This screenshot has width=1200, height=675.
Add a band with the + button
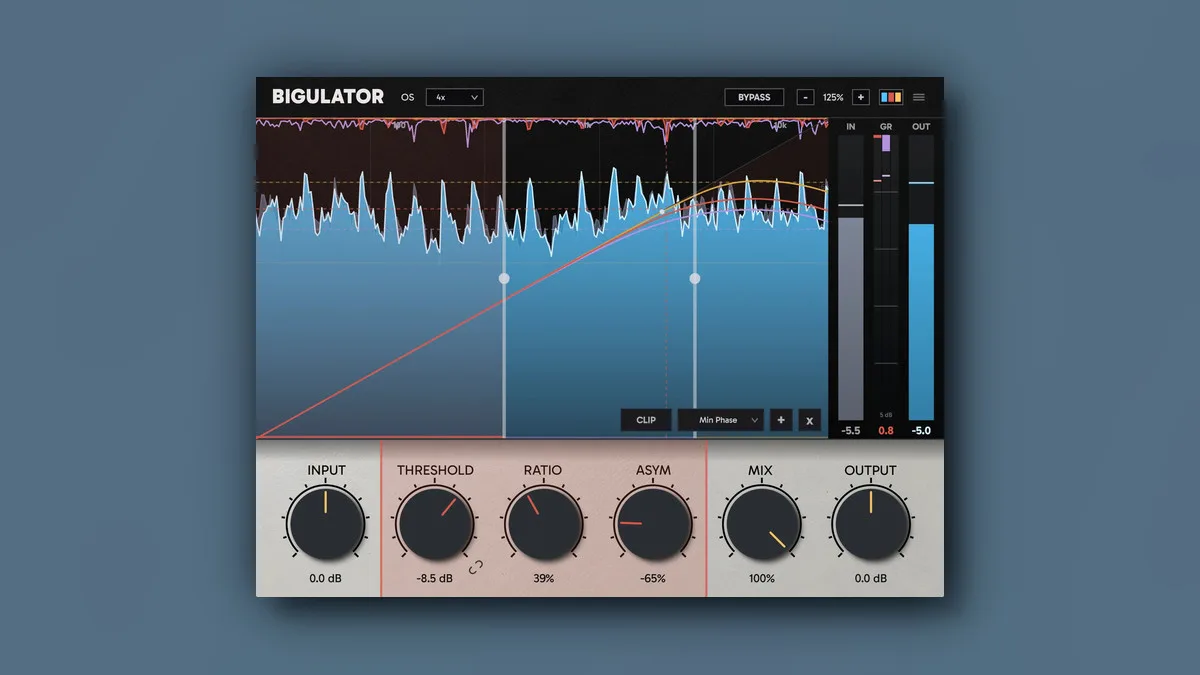click(781, 420)
